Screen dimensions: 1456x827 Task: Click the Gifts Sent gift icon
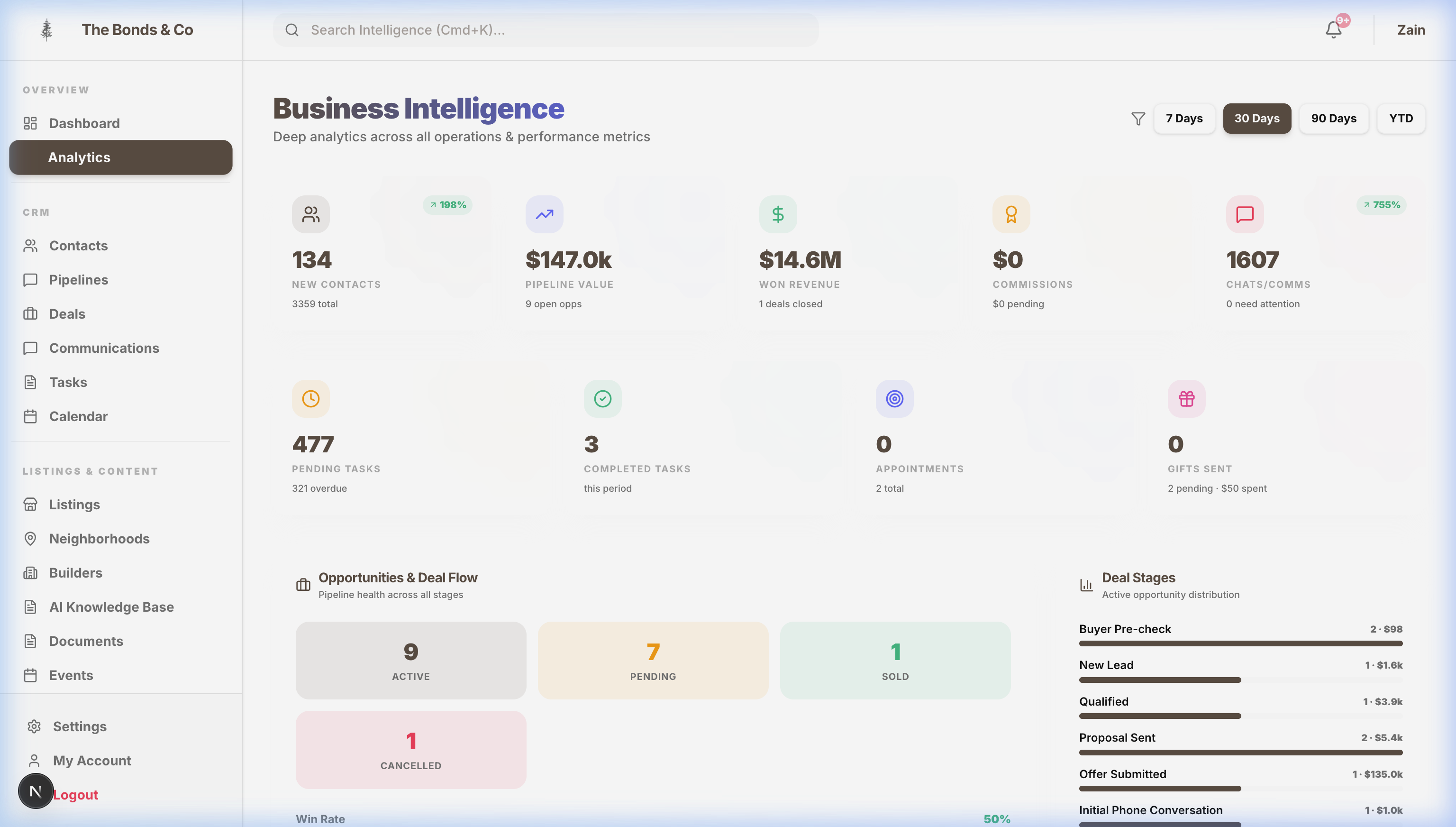coord(1186,399)
